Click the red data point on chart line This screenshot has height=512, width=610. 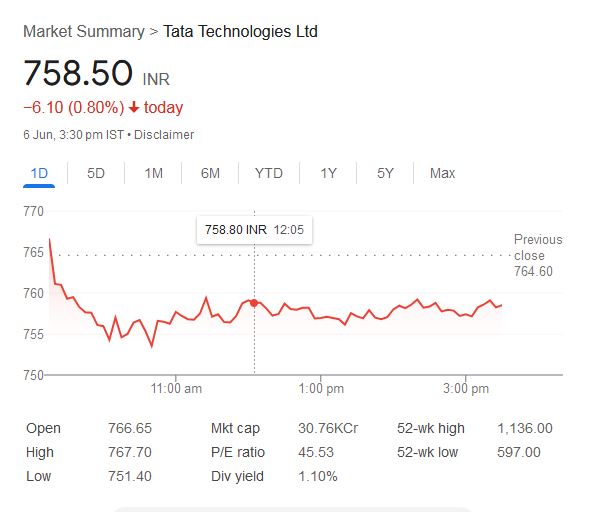pyautogui.click(x=254, y=302)
